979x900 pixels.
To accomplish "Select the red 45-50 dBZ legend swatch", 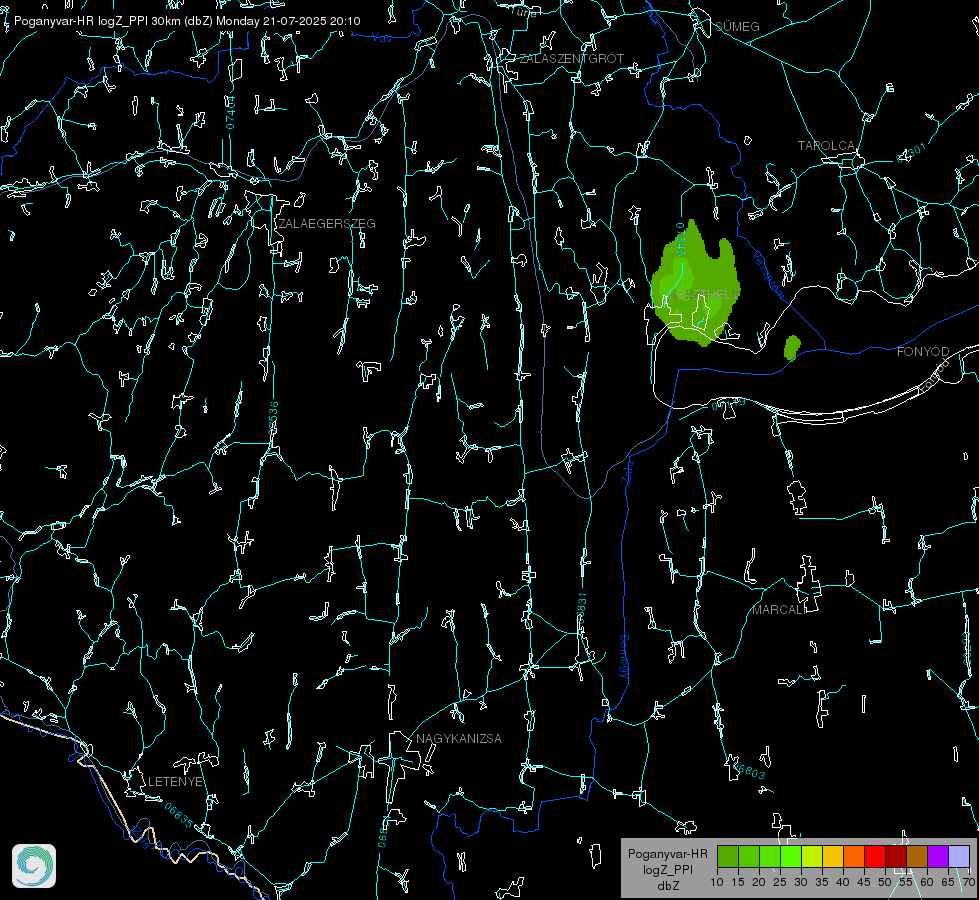I will pos(875,856).
